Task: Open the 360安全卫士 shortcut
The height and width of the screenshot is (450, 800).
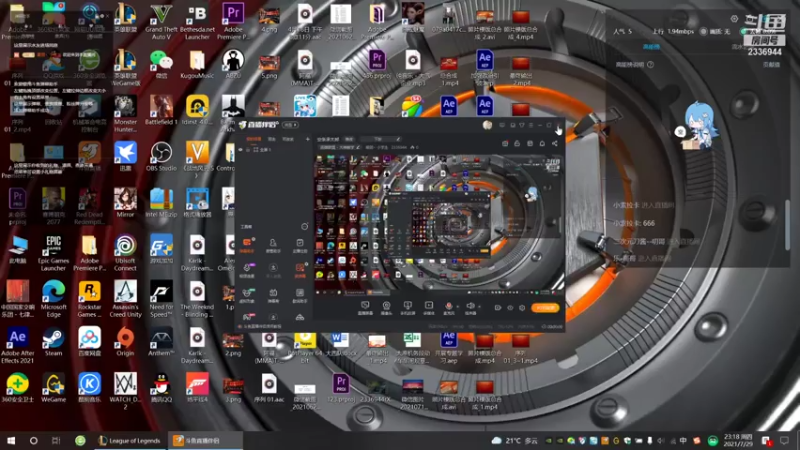Action: 18,388
